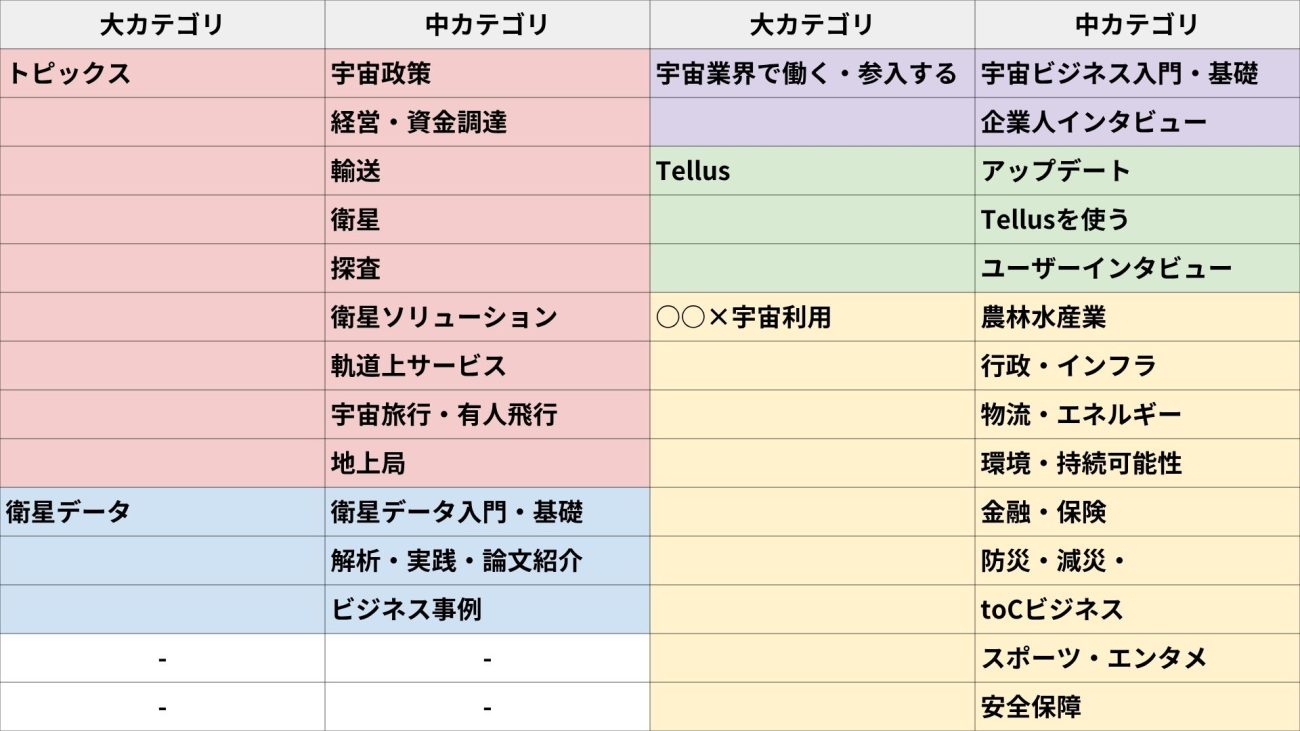
Task: Select the Tellus category cell
Action: tap(812, 171)
